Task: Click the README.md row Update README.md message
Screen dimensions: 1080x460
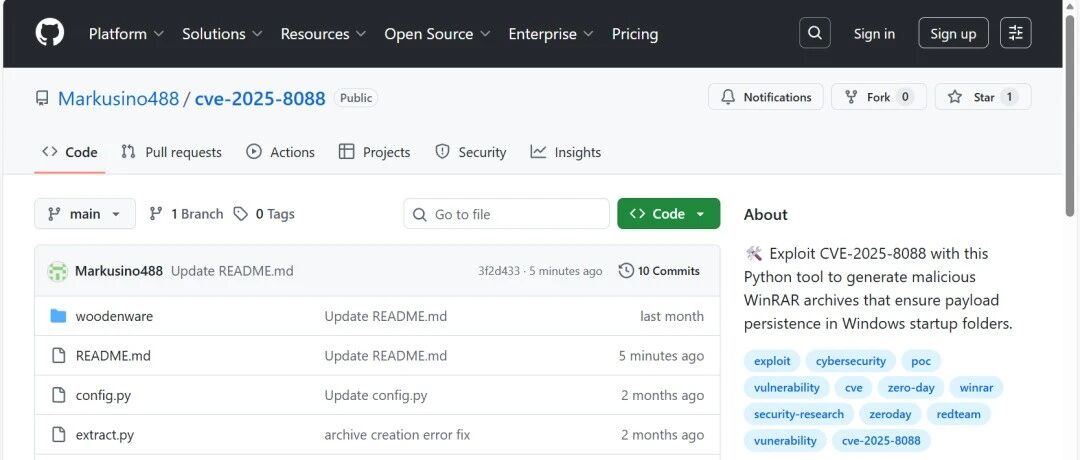Action: tap(386, 355)
